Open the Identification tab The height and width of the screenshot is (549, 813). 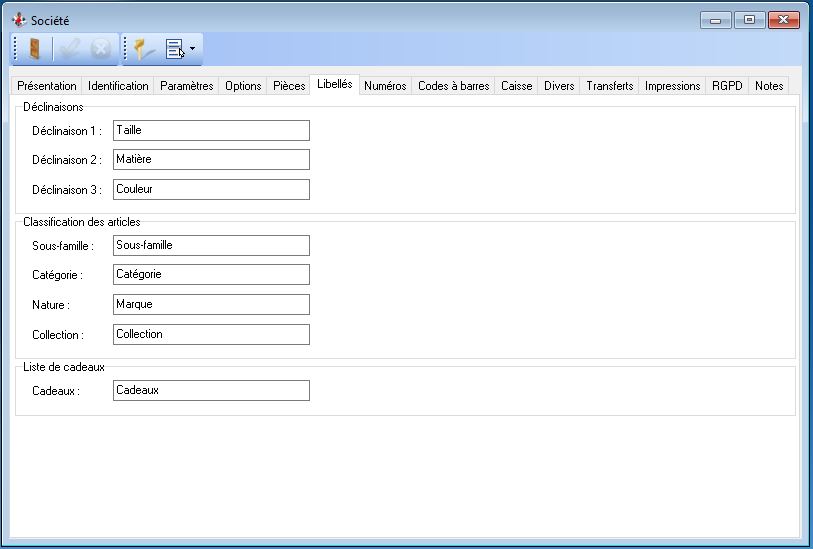[118, 86]
